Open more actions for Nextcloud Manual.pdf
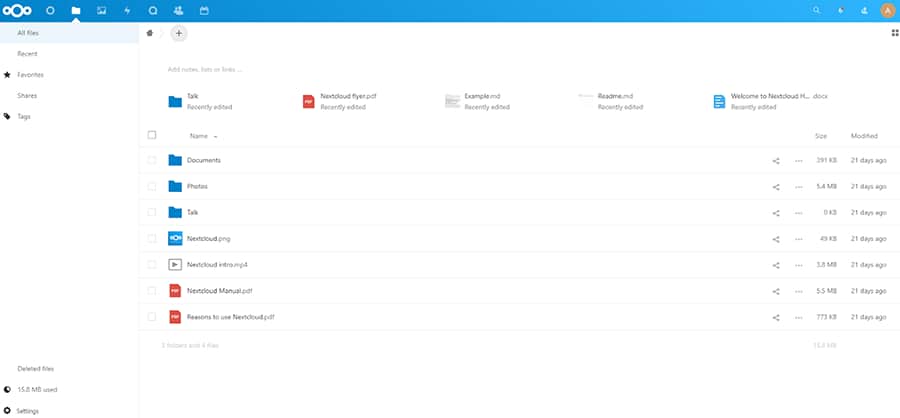 tap(798, 291)
